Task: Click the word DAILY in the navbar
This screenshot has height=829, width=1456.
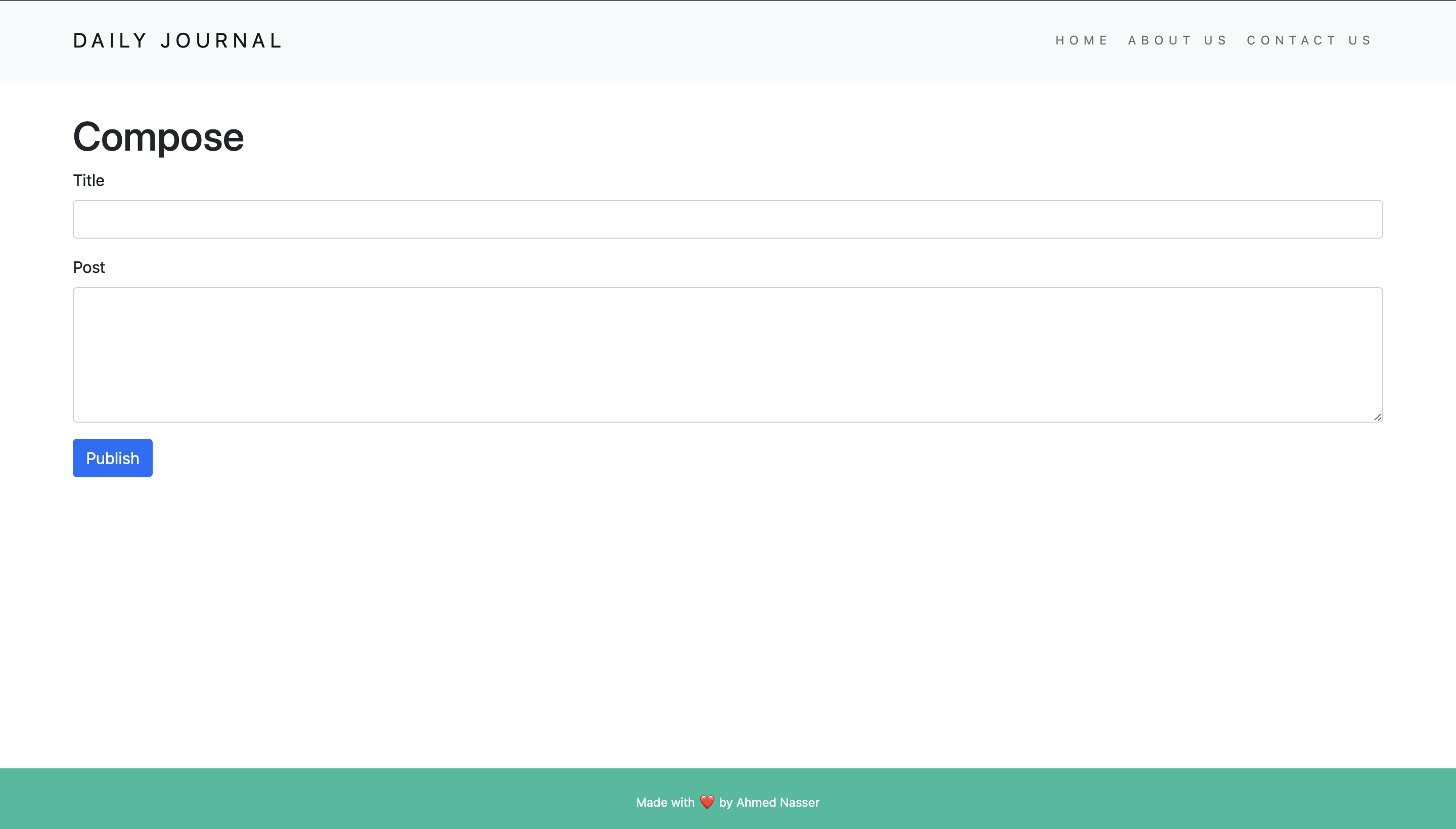Action: point(110,40)
